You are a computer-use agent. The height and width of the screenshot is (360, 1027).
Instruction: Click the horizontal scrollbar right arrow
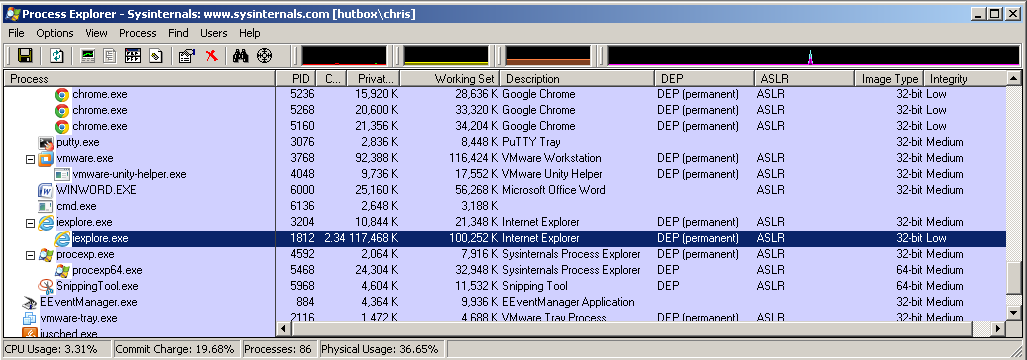click(998, 329)
